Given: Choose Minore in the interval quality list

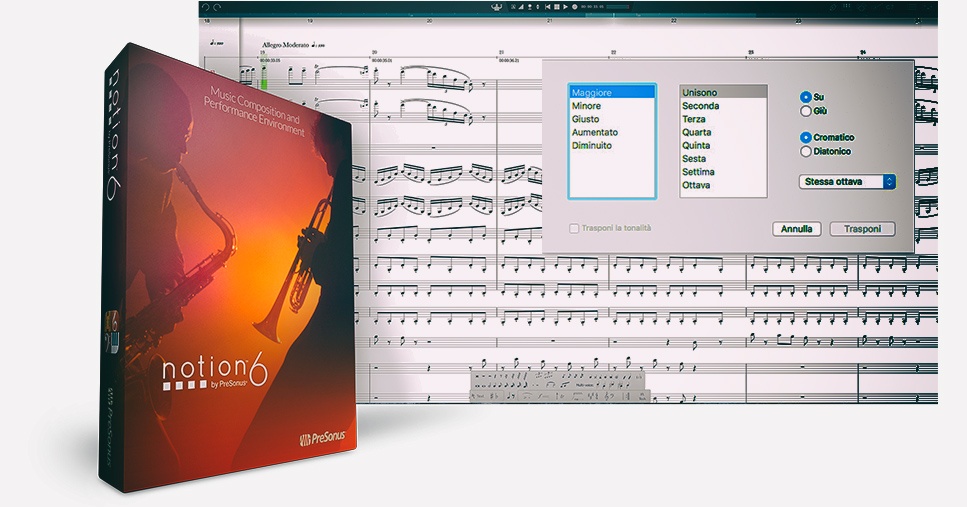Looking at the screenshot, I should tap(586, 106).
